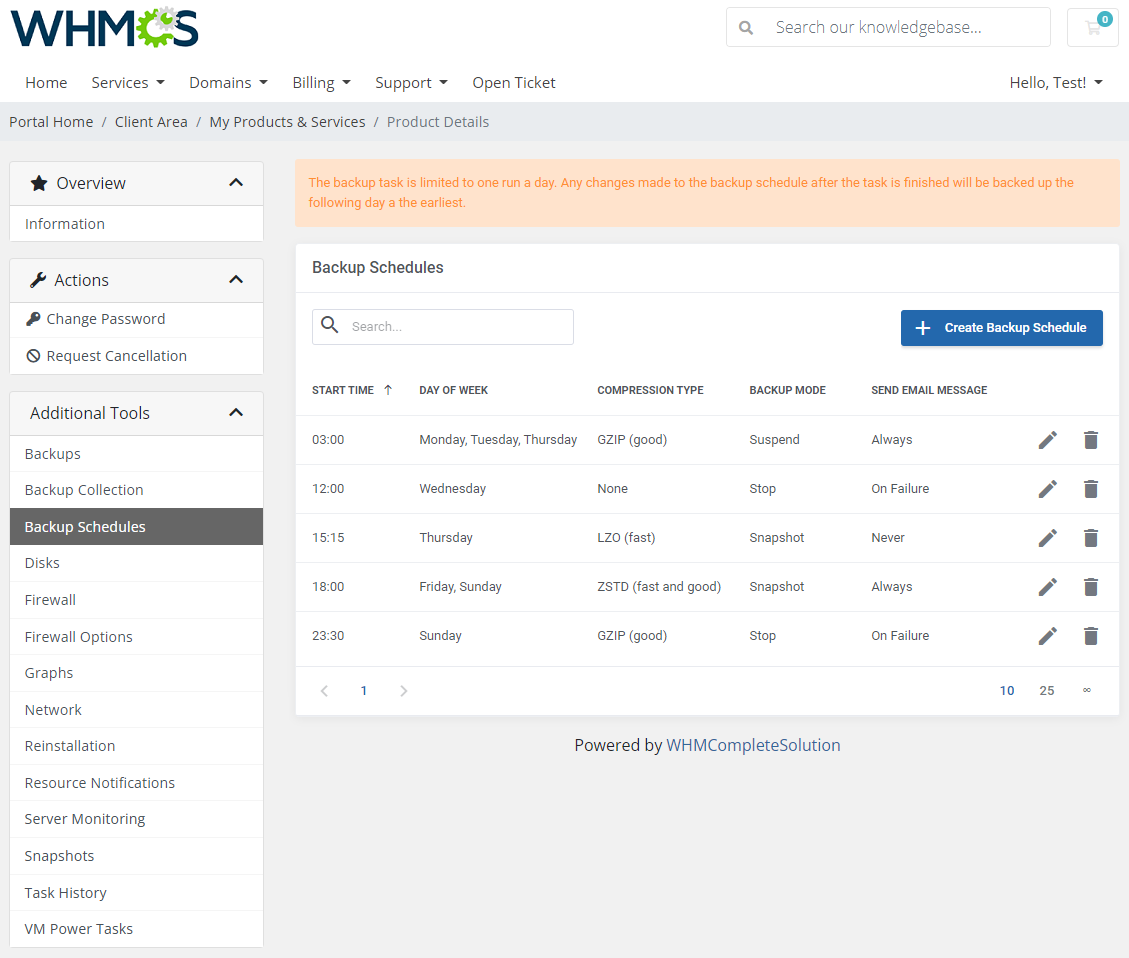Viewport: 1129px width, 958px height.
Task: Open Graphs sidebar item
Action: tap(137, 673)
